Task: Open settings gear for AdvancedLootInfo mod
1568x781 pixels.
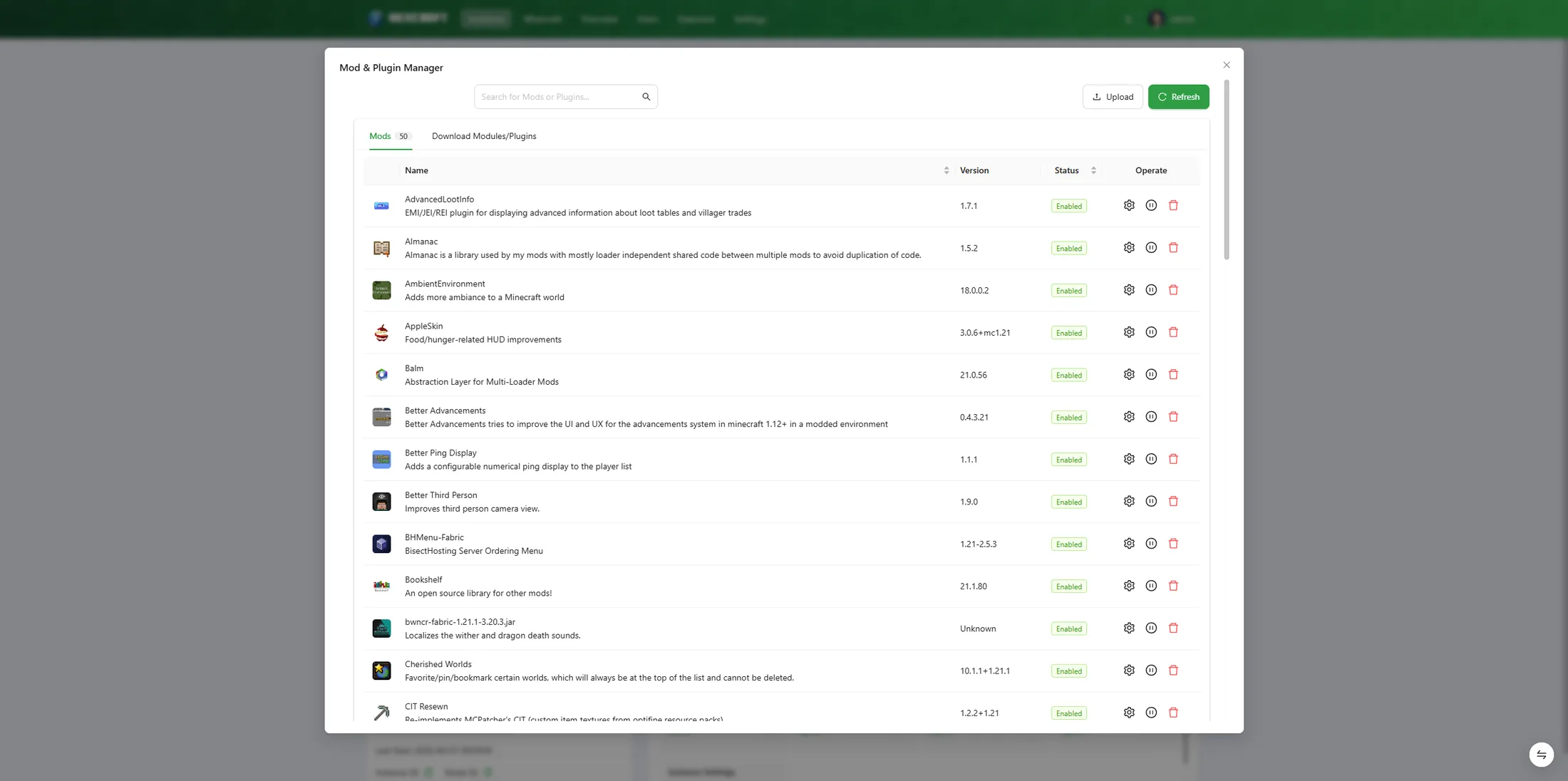Action: (1129, 205)
